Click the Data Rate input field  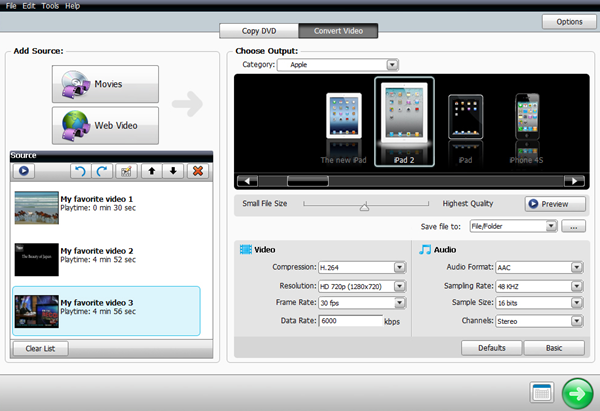click(351, 321)
